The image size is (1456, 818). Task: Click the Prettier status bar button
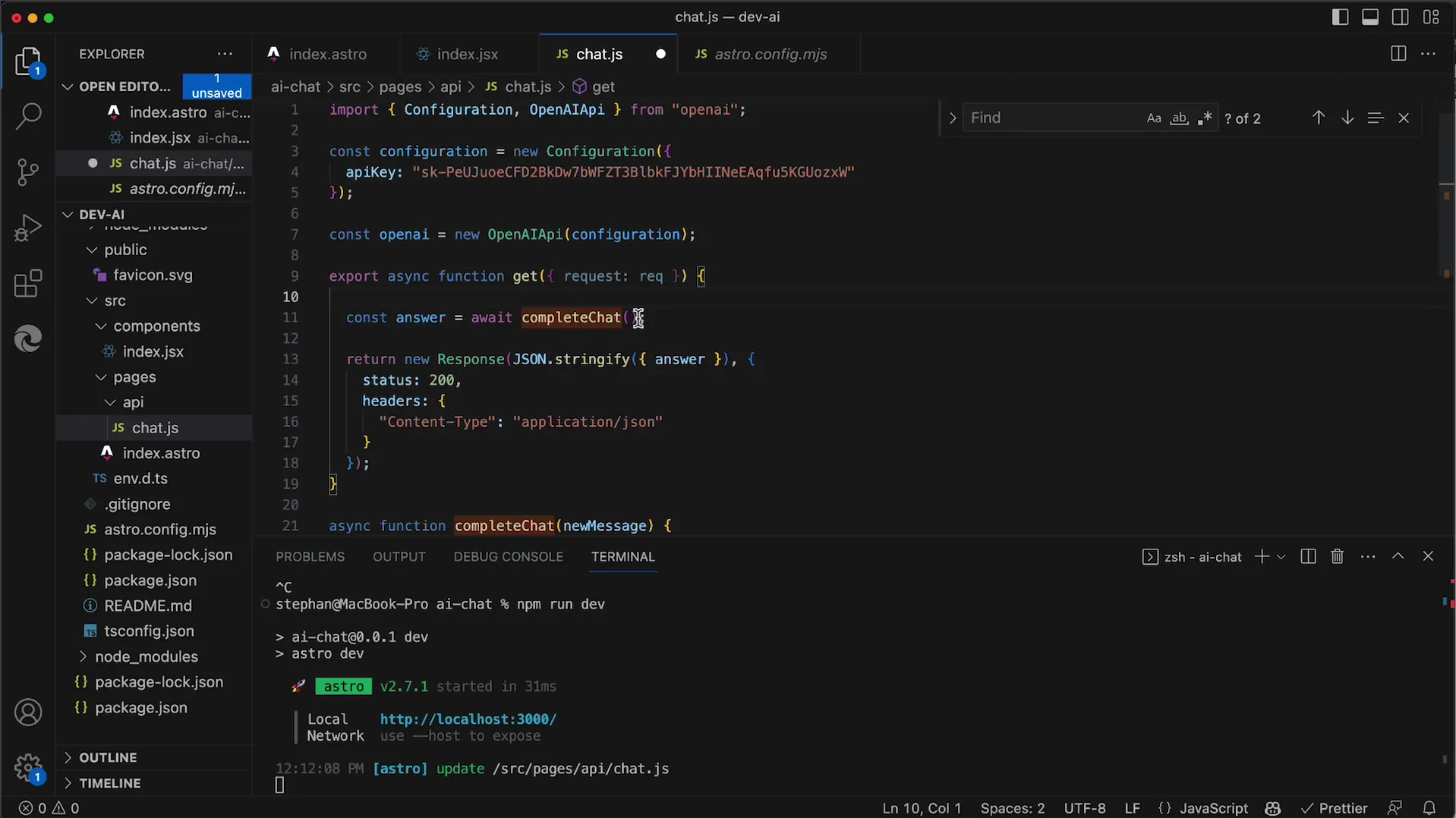click(1334, 808)
